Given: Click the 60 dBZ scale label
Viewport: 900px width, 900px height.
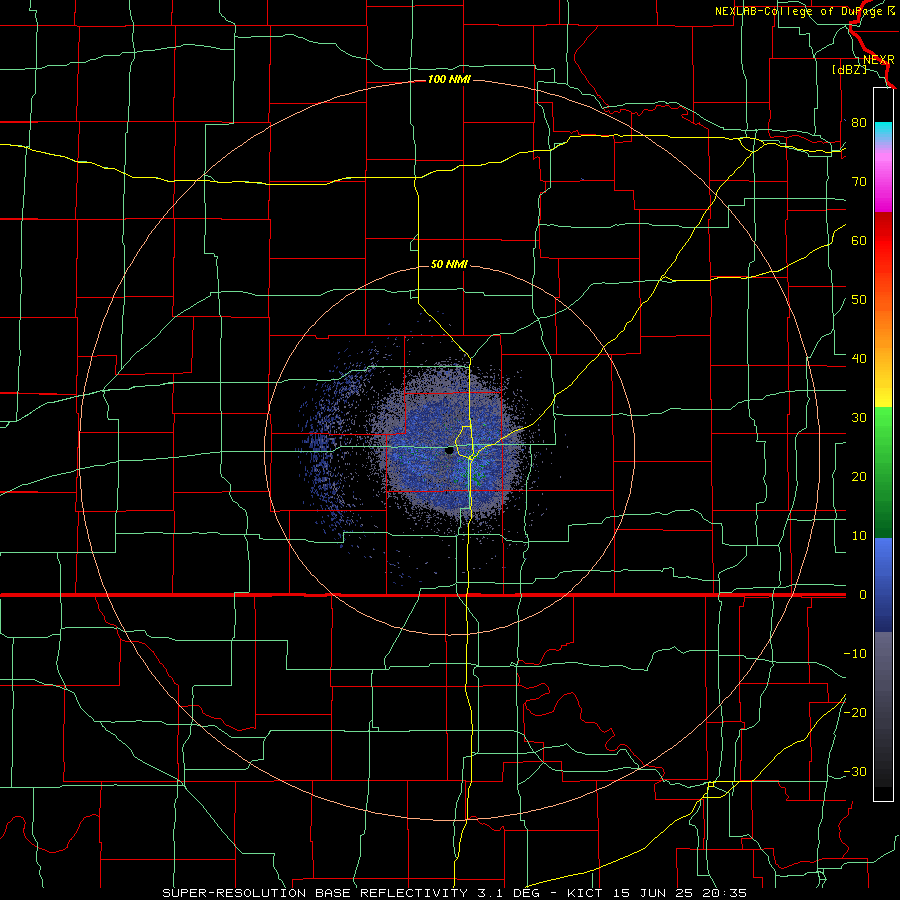Looking at the screenshot, I should 859,240.
